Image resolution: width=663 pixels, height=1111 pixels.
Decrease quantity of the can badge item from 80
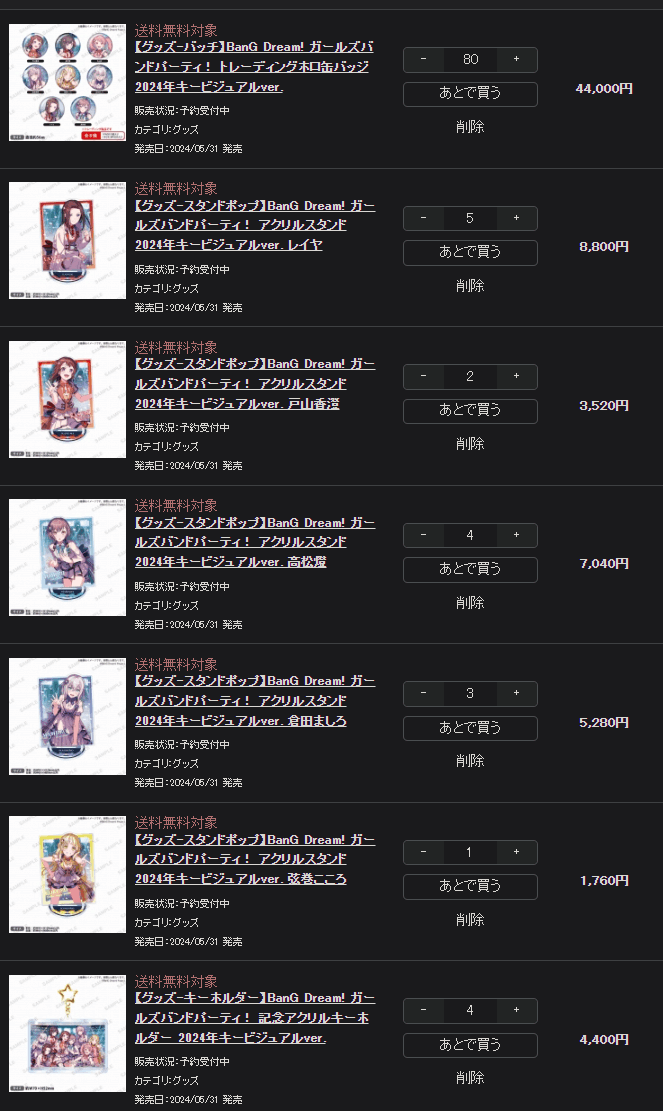click(424, 60)
